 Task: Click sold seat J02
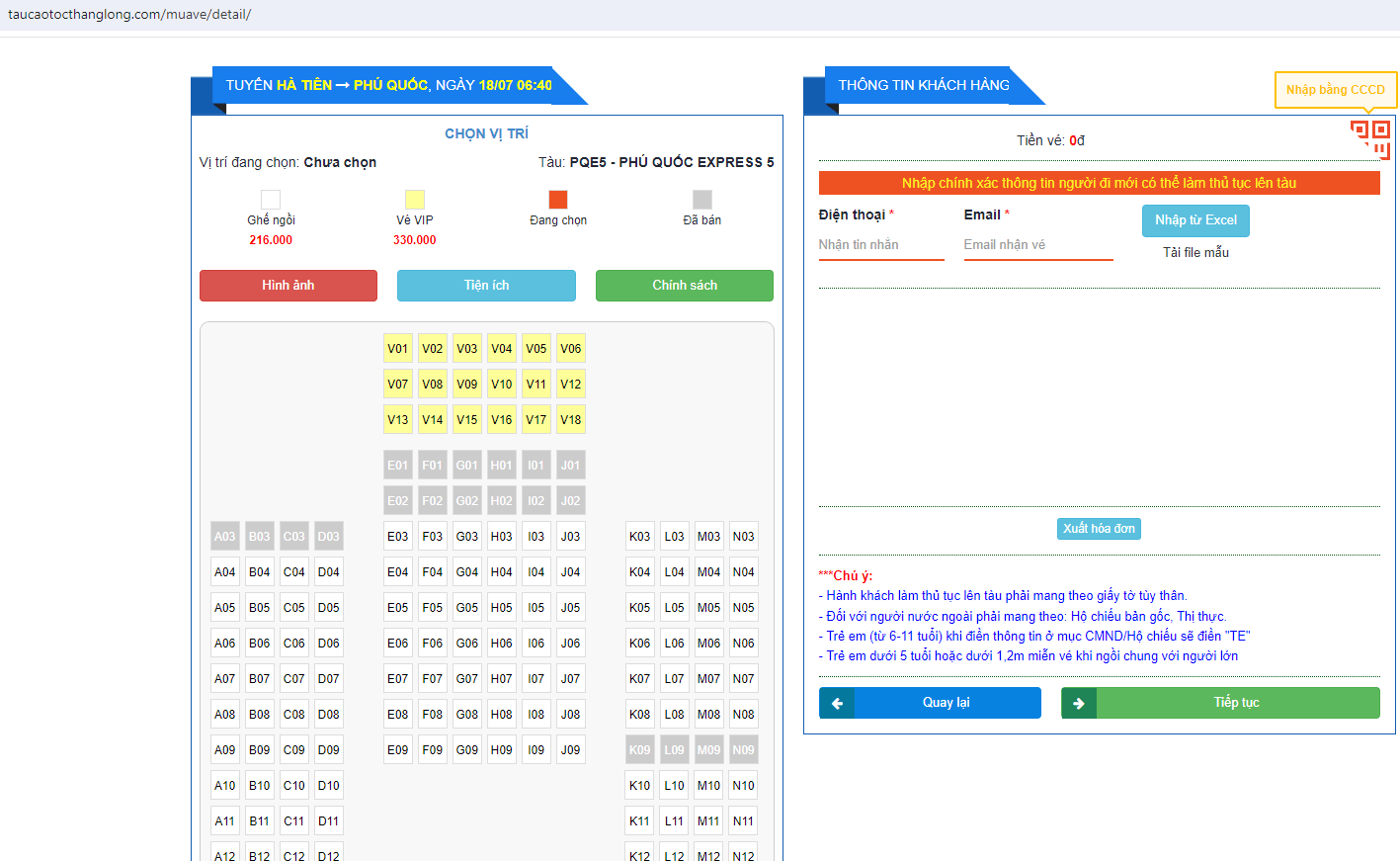pos(571,501)
